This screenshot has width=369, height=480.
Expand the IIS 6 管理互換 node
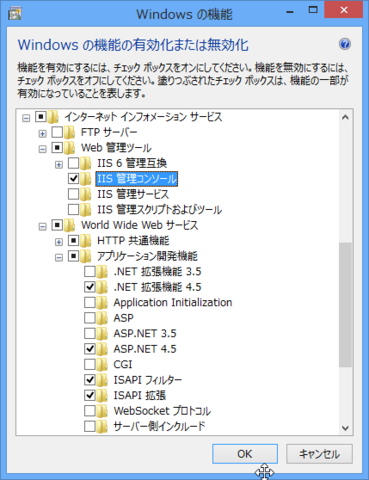[59, 165]
